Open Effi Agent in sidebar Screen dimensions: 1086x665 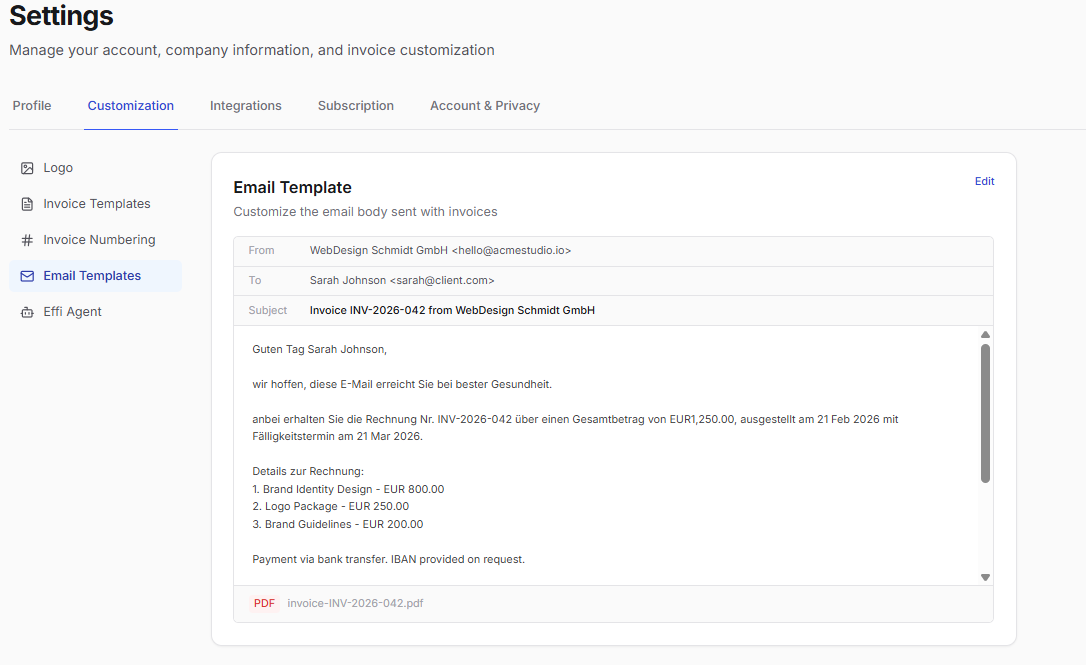(96, 312)
